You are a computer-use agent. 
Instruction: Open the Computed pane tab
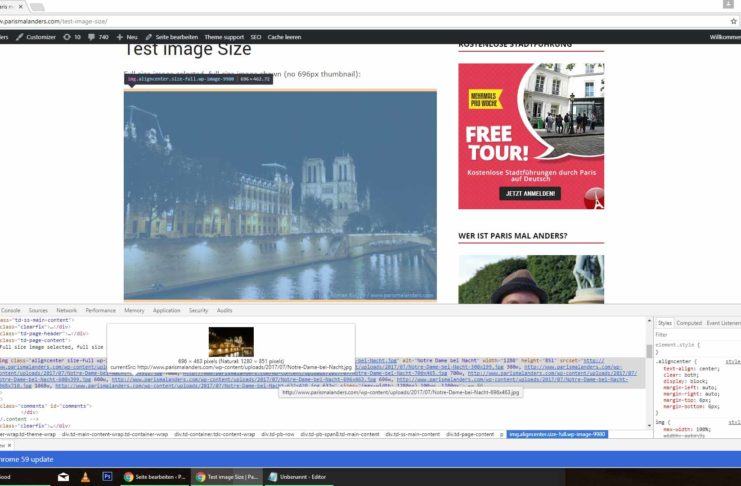[689, 323]
